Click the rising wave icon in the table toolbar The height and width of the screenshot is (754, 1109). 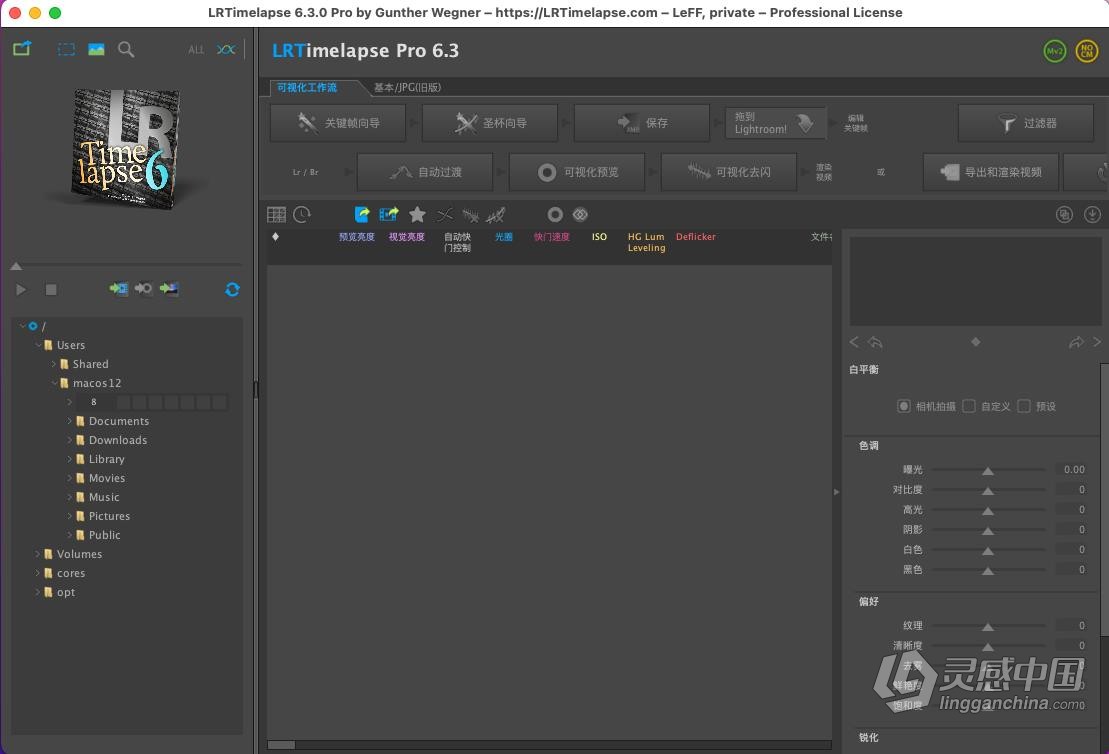496,214
